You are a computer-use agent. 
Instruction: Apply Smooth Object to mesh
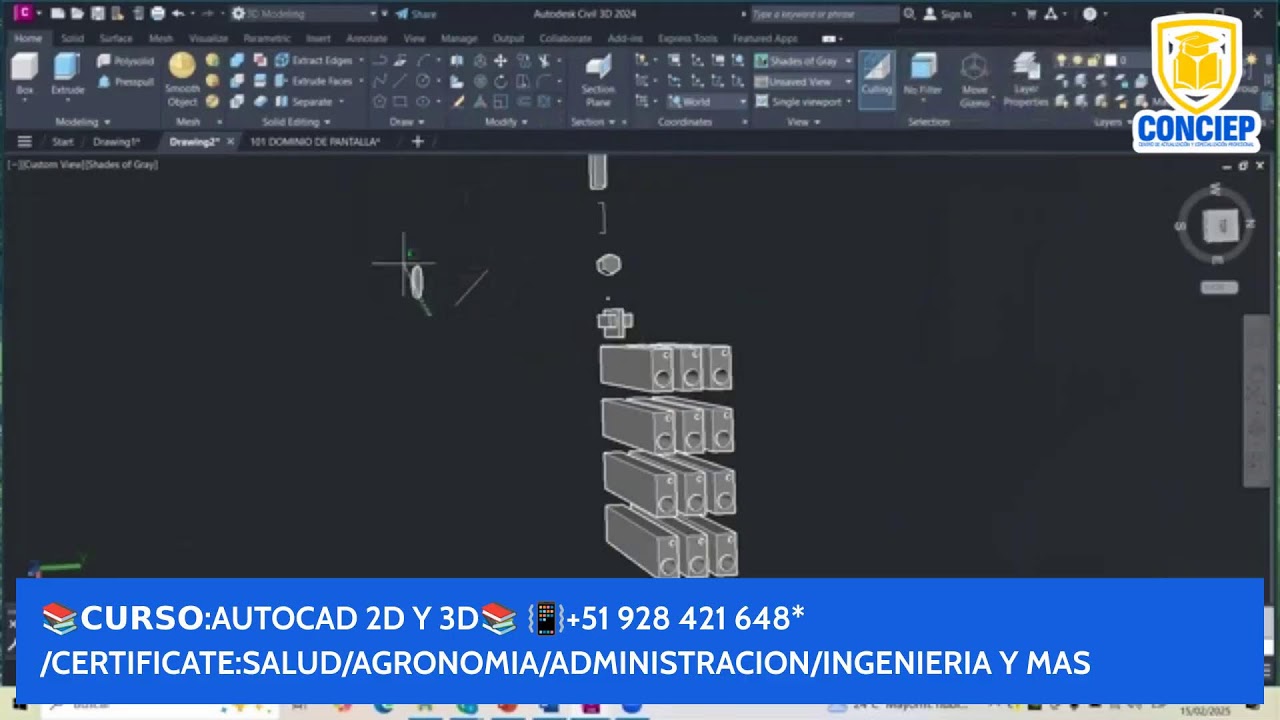[x=182, y=79]
